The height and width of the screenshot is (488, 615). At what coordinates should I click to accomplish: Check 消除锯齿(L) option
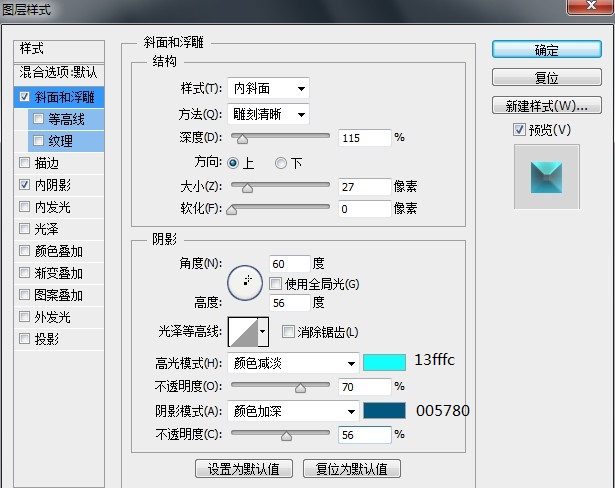[x=288, y=332]
